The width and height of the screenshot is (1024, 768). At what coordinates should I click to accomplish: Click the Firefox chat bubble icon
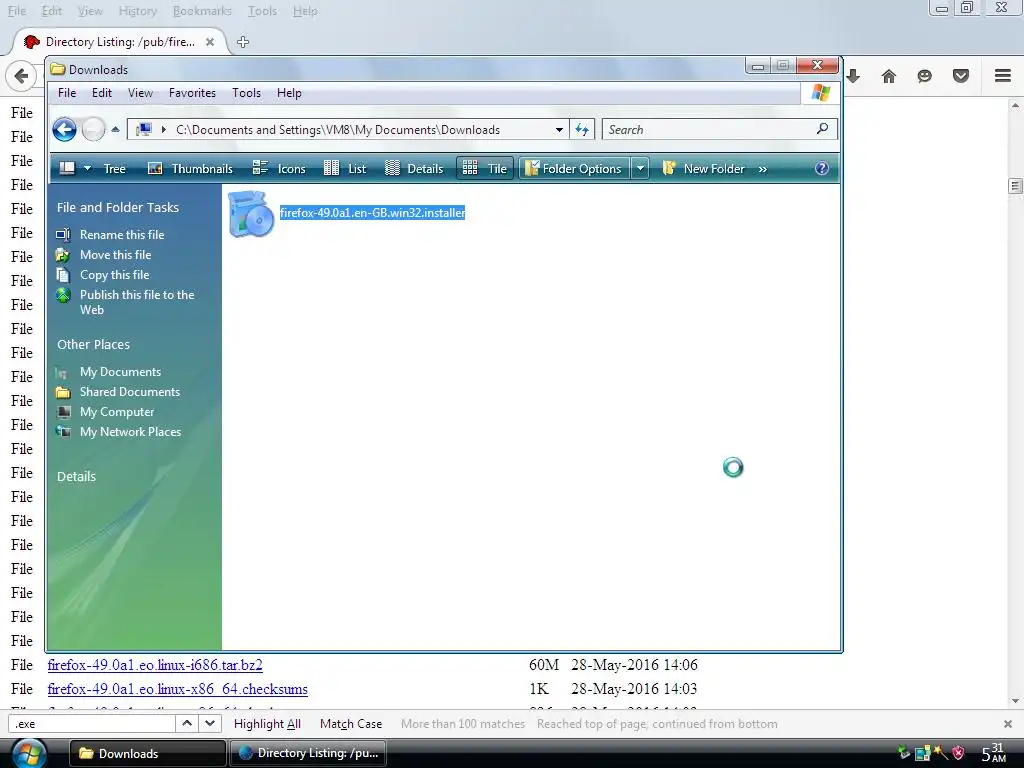pos(925,76)
